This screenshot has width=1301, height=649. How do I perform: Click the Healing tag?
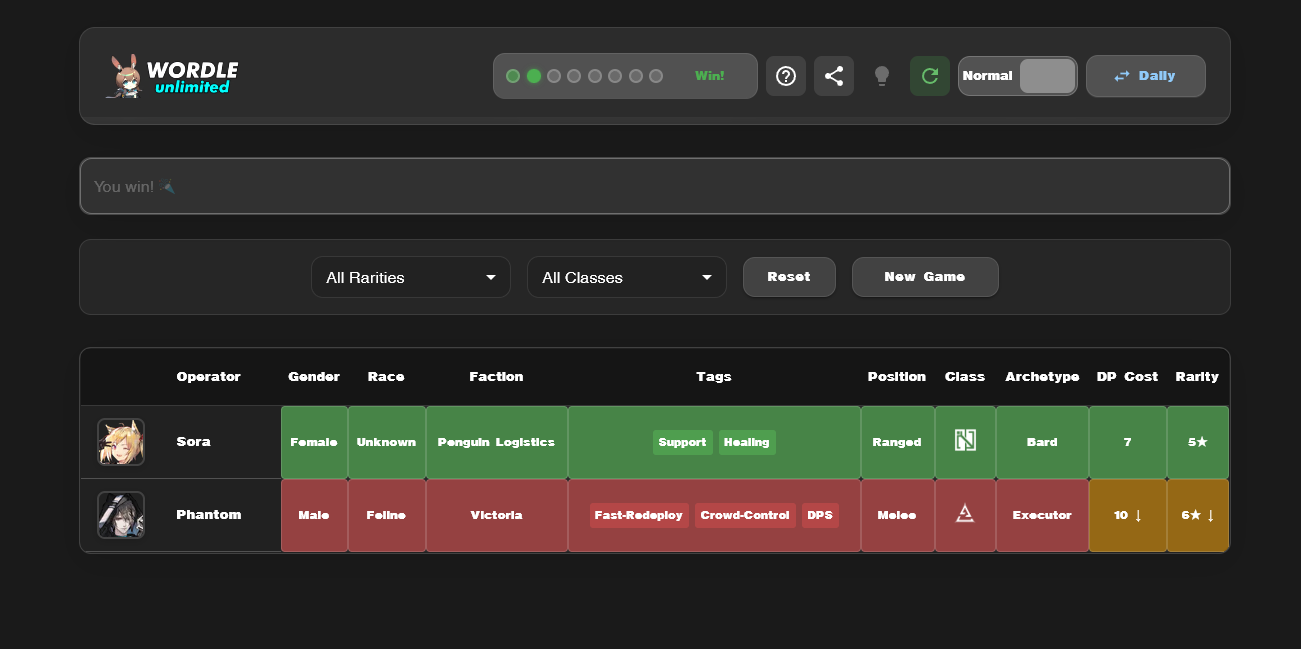click(747, 442)
